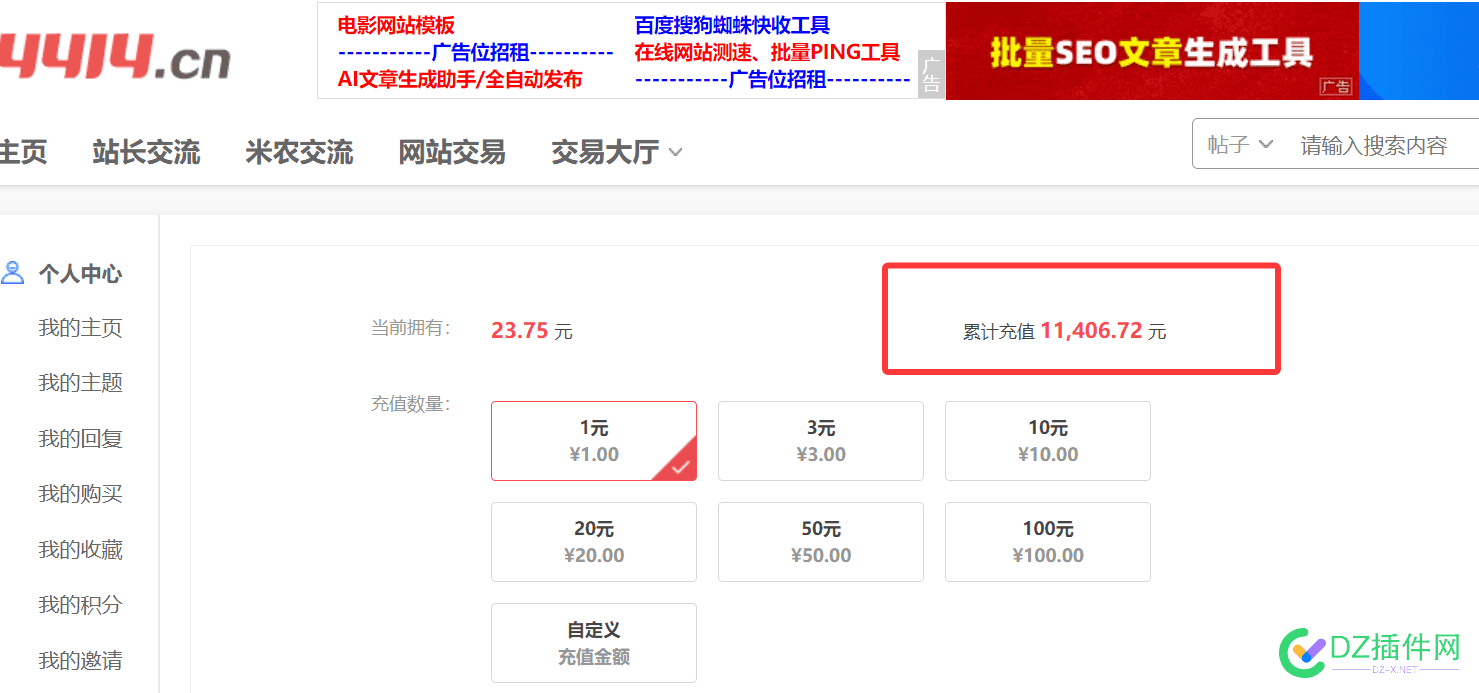This screenshot has height=693, width=1479.
Task: Open the red AI文章生成助手/全自动发布 ad link
Action: 460,79
